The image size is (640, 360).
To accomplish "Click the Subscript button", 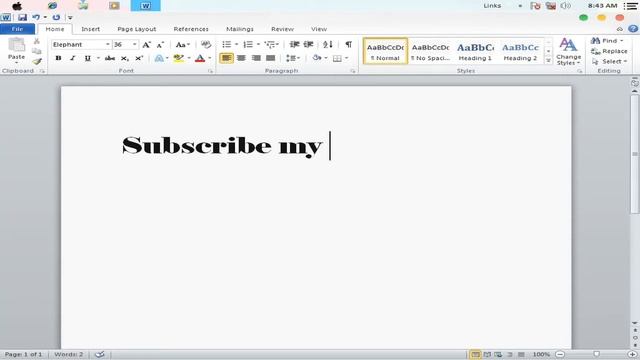I will click(124, 58).
